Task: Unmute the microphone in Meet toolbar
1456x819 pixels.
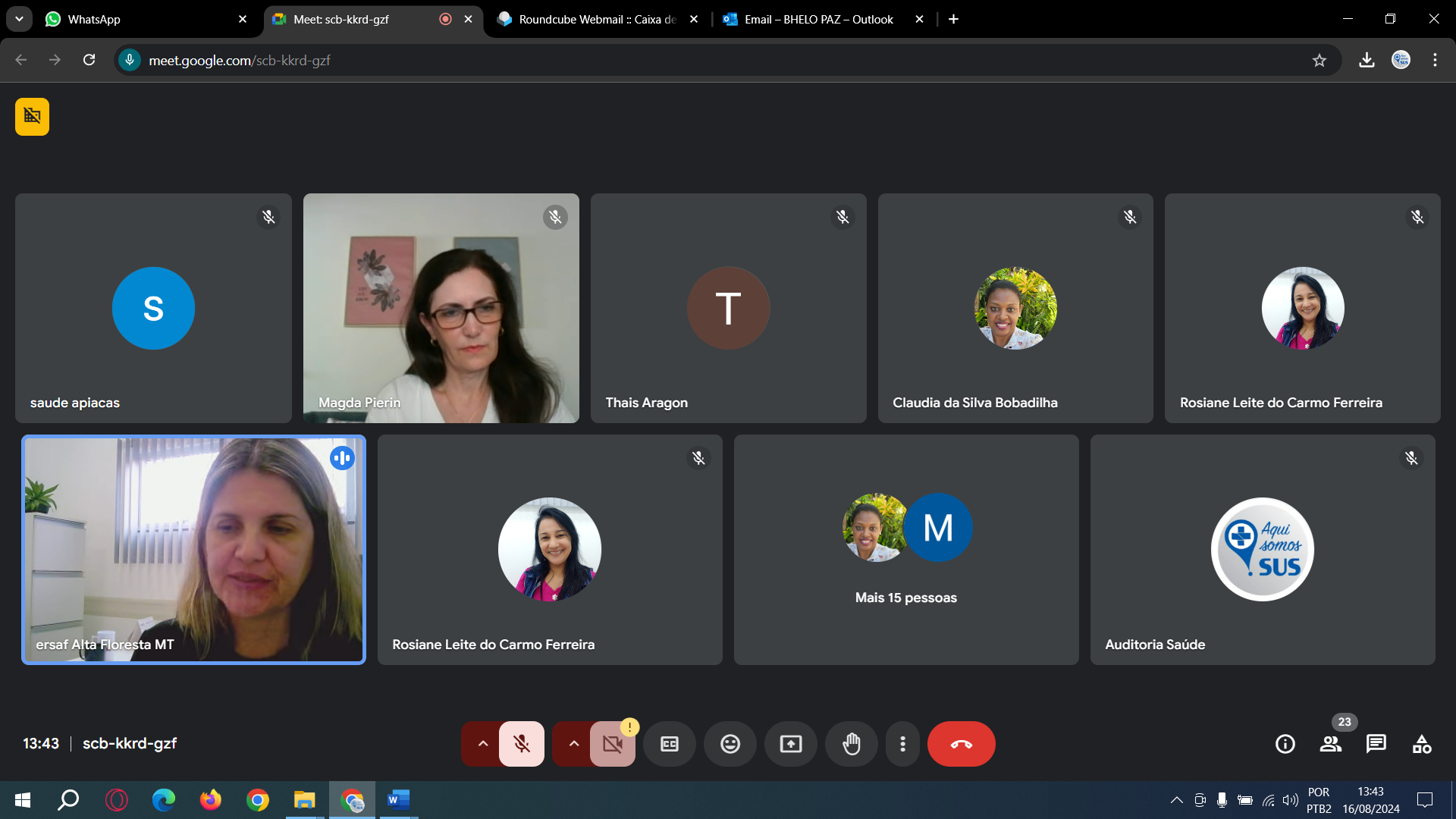Action: point(522,744)
